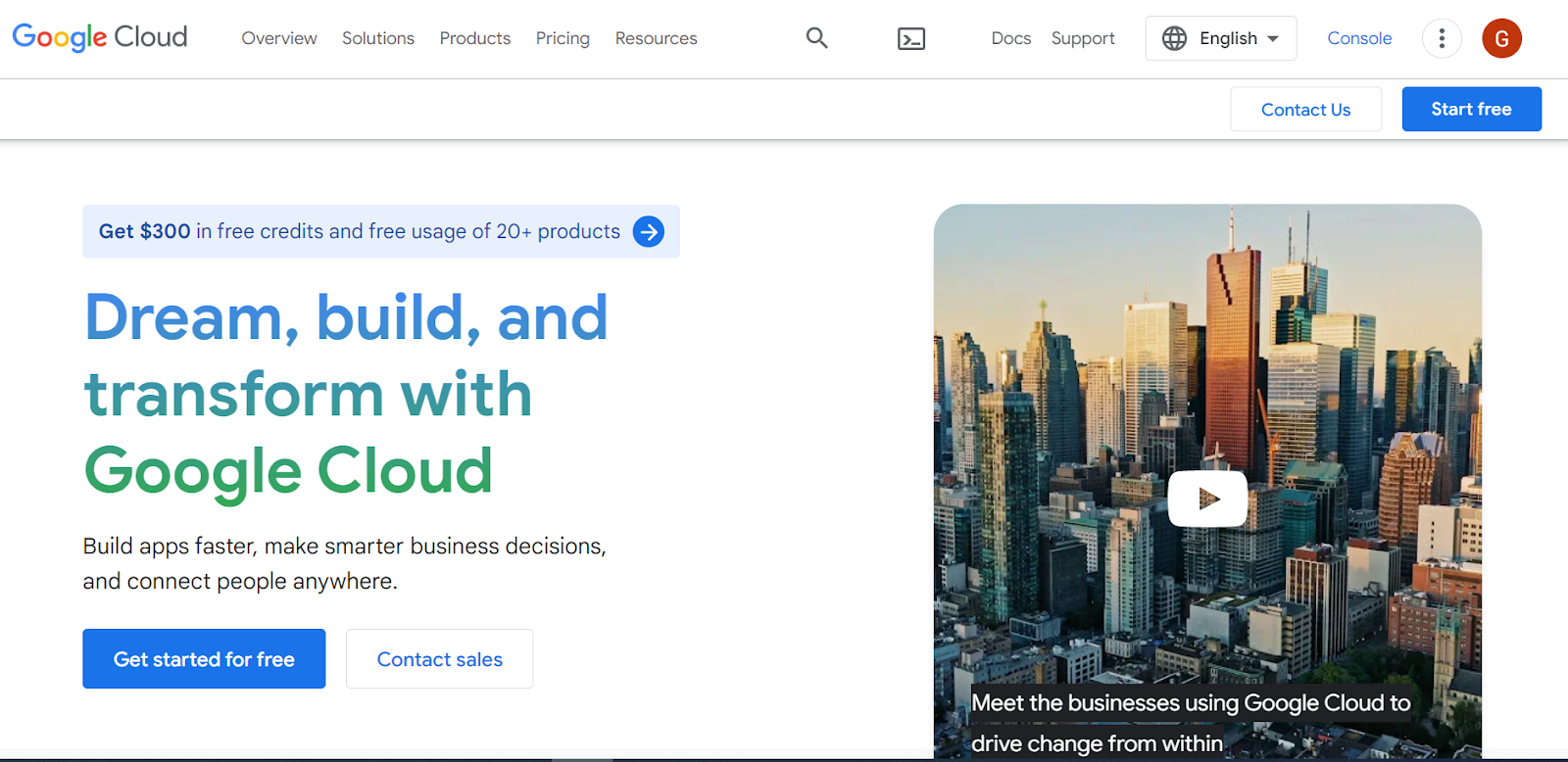Activate Cloud Shell terminal icon
The width and height of the screenshot is (1568, 762).
pos(910,38)
